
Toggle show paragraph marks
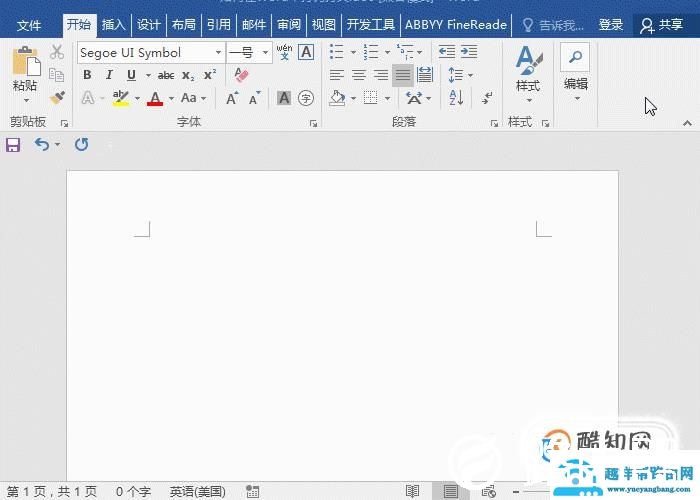[488, 98]
